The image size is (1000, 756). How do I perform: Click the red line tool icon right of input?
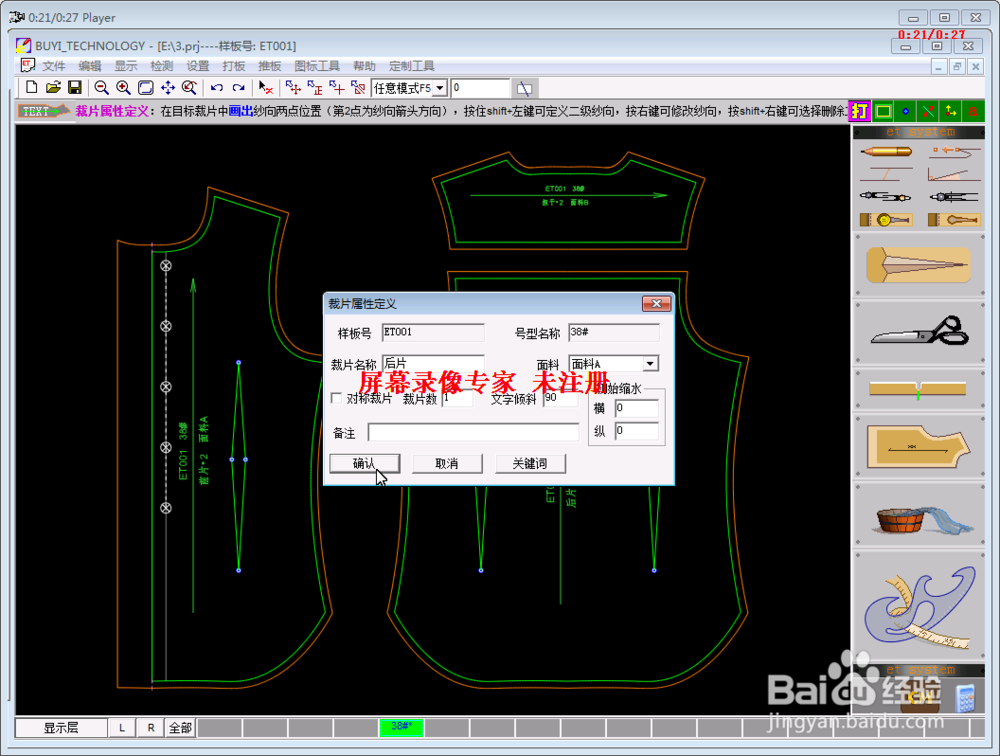pos(524,88)
